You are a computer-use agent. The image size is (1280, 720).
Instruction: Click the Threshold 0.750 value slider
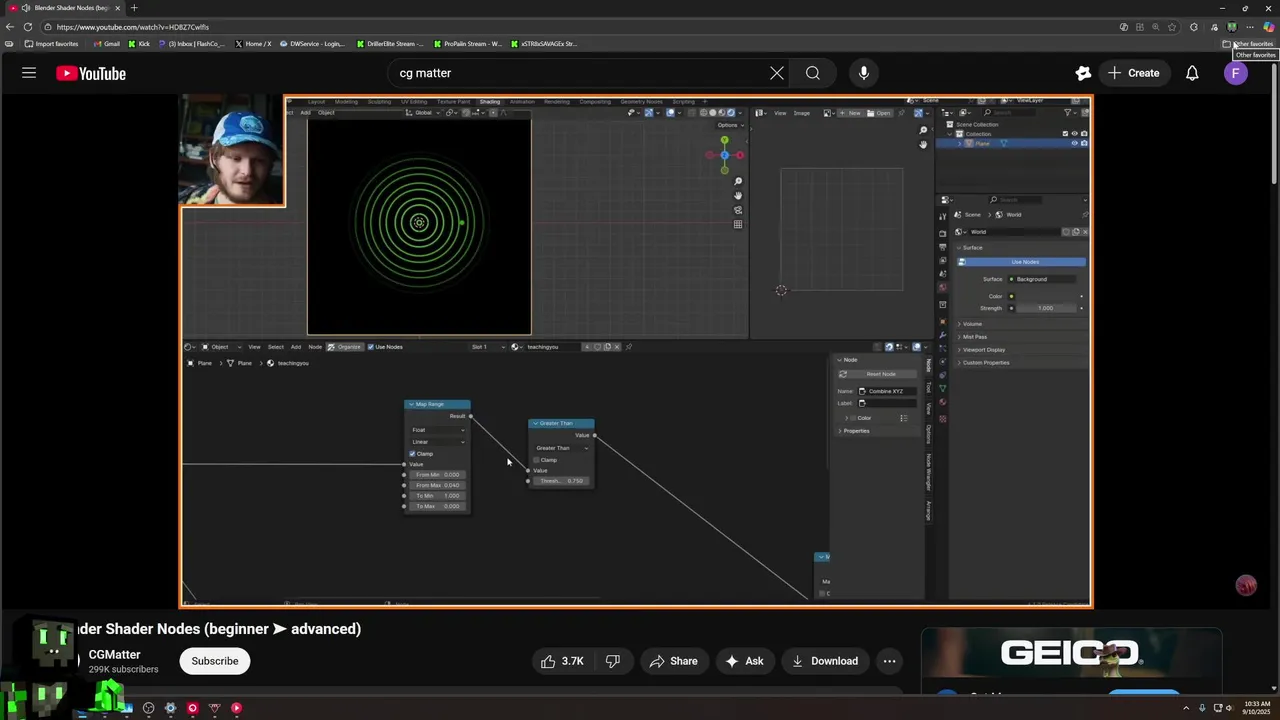point(561,481)
